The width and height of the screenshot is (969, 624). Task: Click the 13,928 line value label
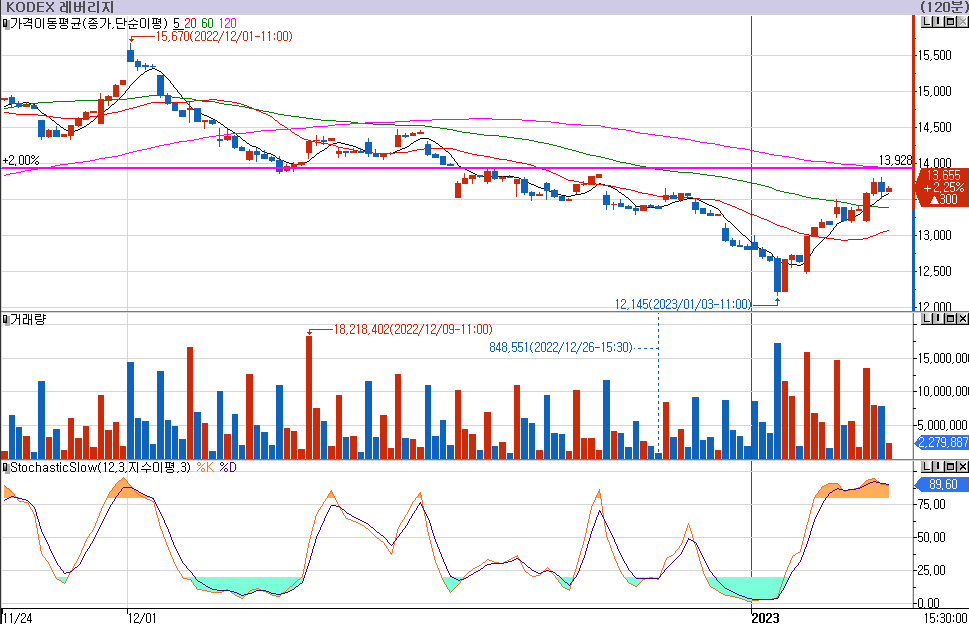(895, 160)
